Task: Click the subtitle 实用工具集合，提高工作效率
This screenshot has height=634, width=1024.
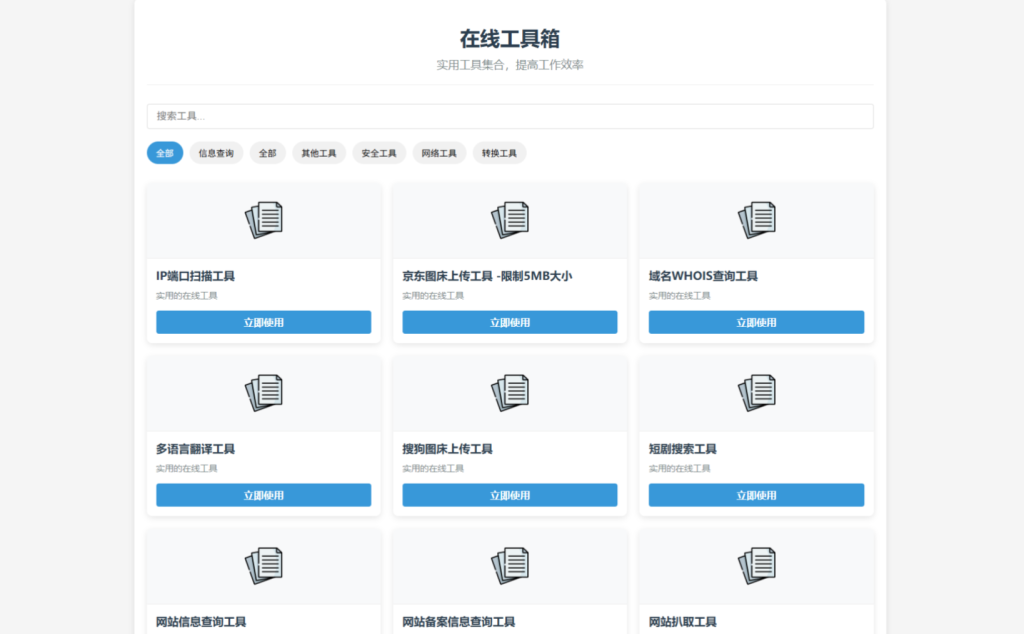Action: pyautogui.click(x=510, y=65)
